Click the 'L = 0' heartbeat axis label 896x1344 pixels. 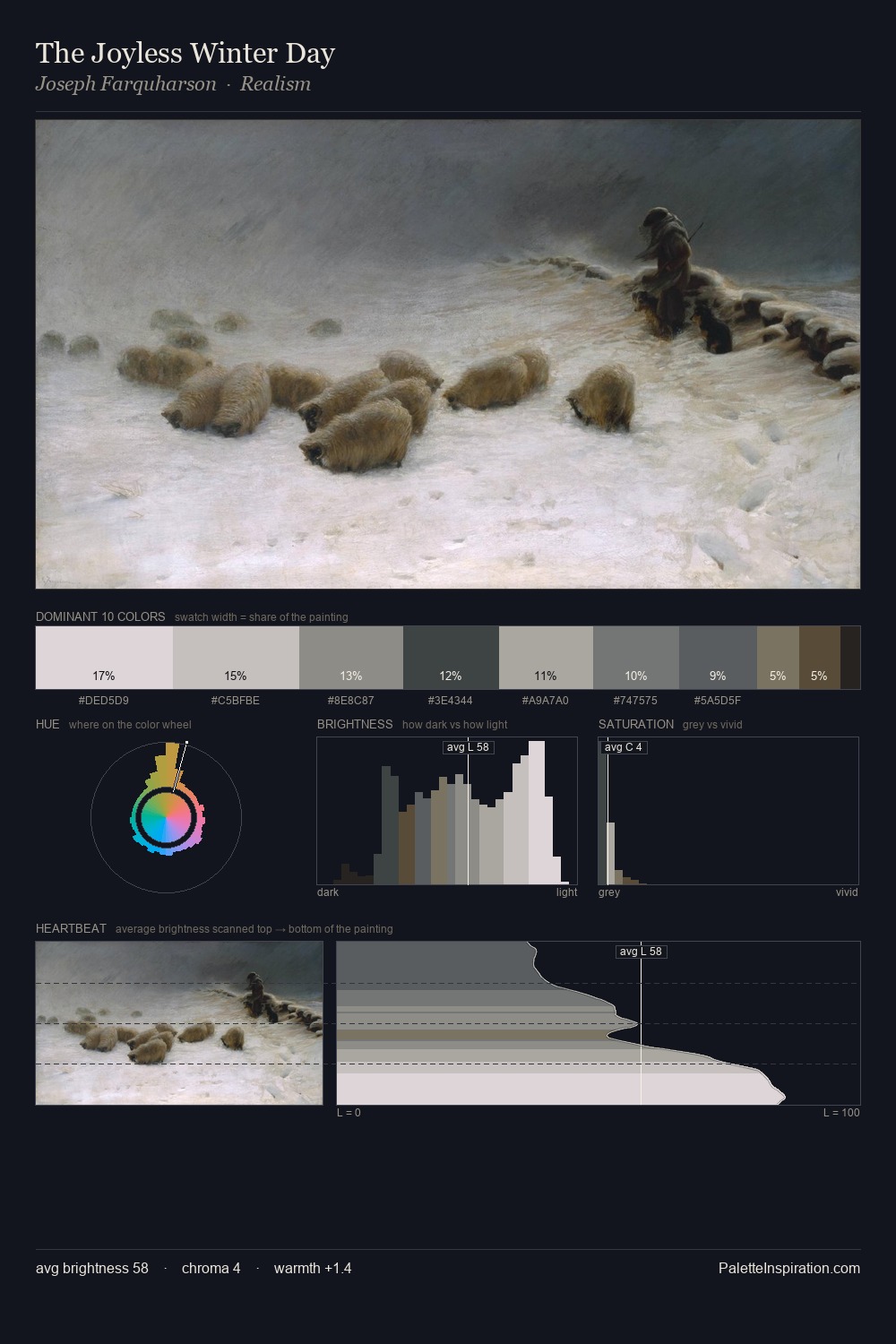pyautogui.click(x=349, y=1113)
